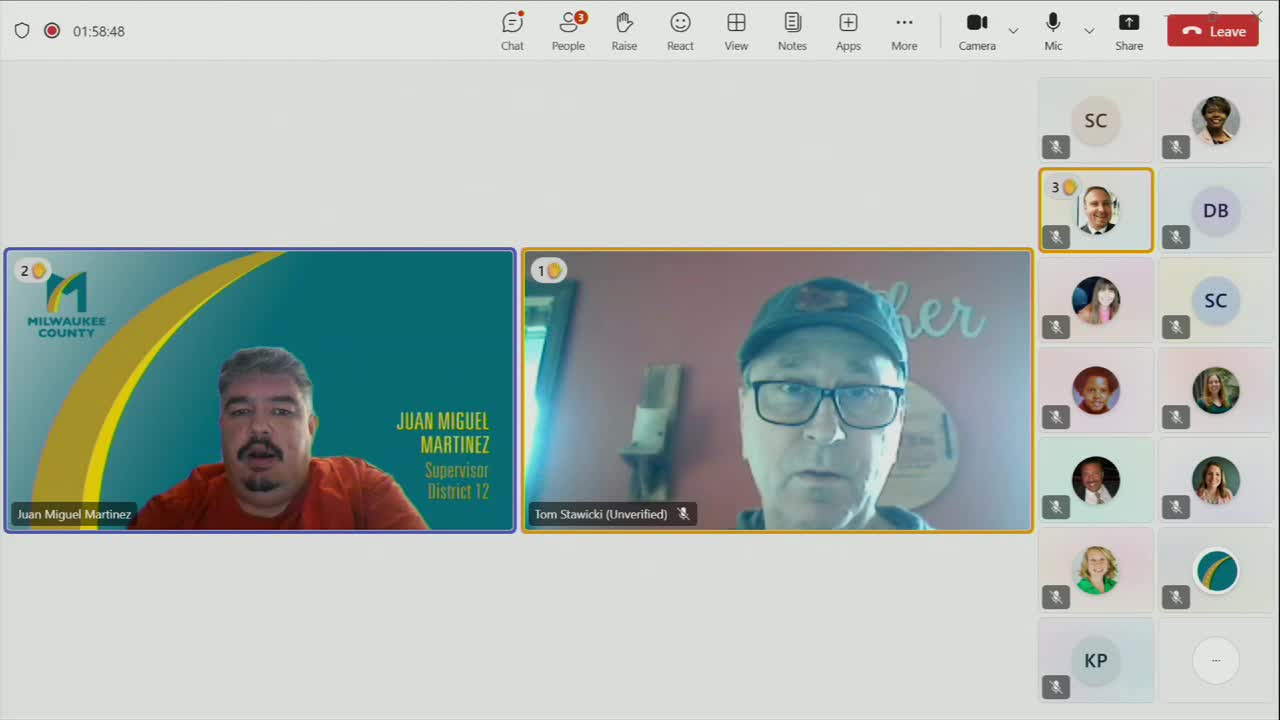Select avatar of blonde woman in green top
The image size is (1280, 720).
pos(1096,570)
